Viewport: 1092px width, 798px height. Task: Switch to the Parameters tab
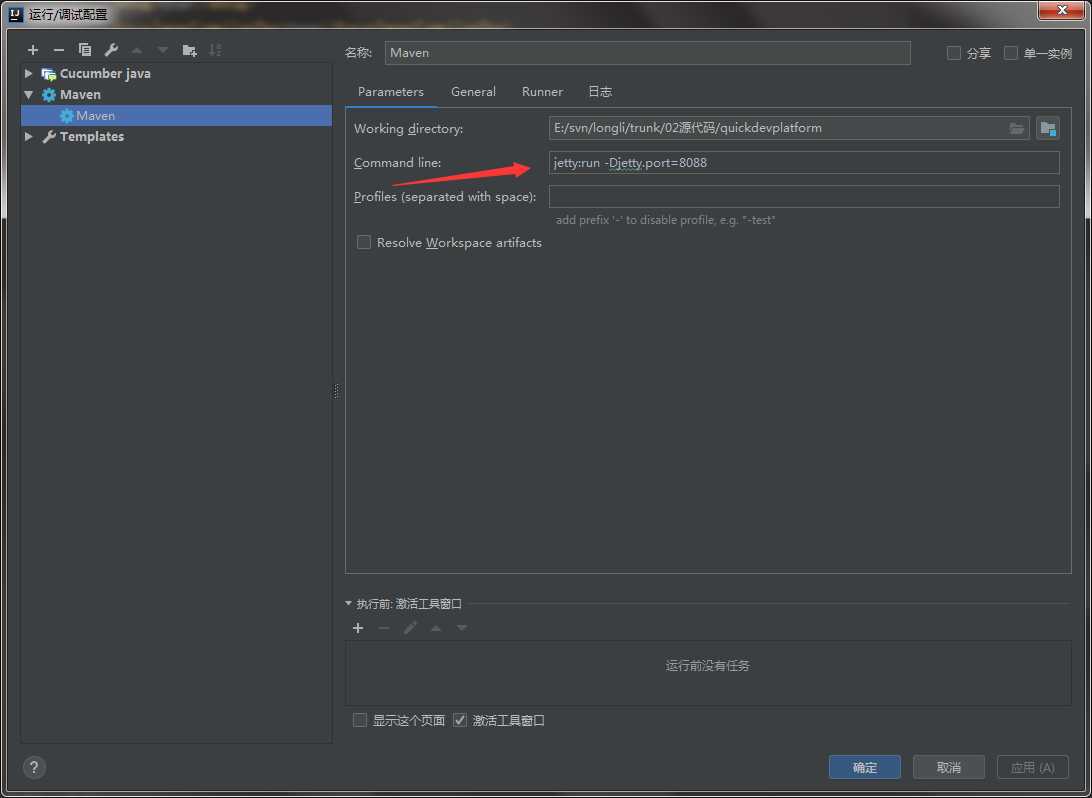coord(391,92)
